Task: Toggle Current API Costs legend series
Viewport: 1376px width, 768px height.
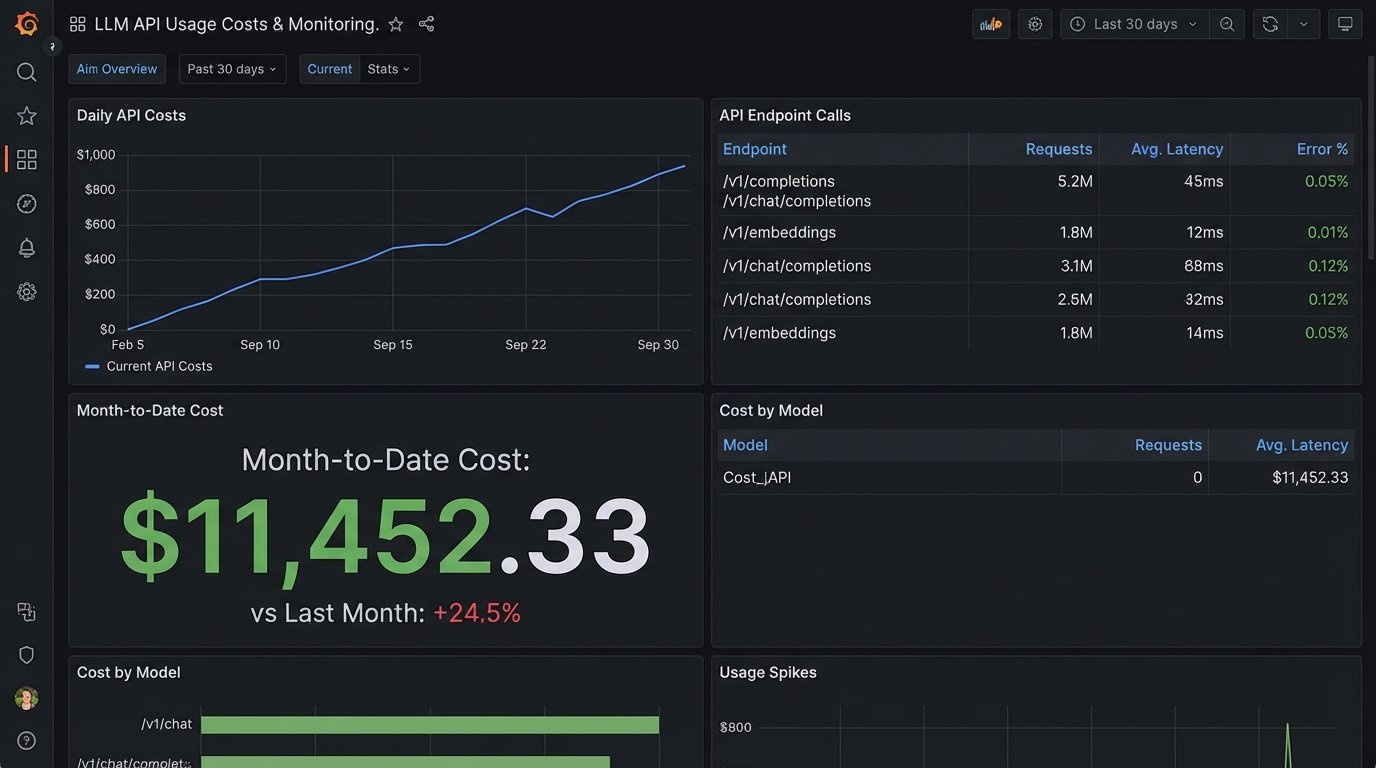Action: coord(158,366)
